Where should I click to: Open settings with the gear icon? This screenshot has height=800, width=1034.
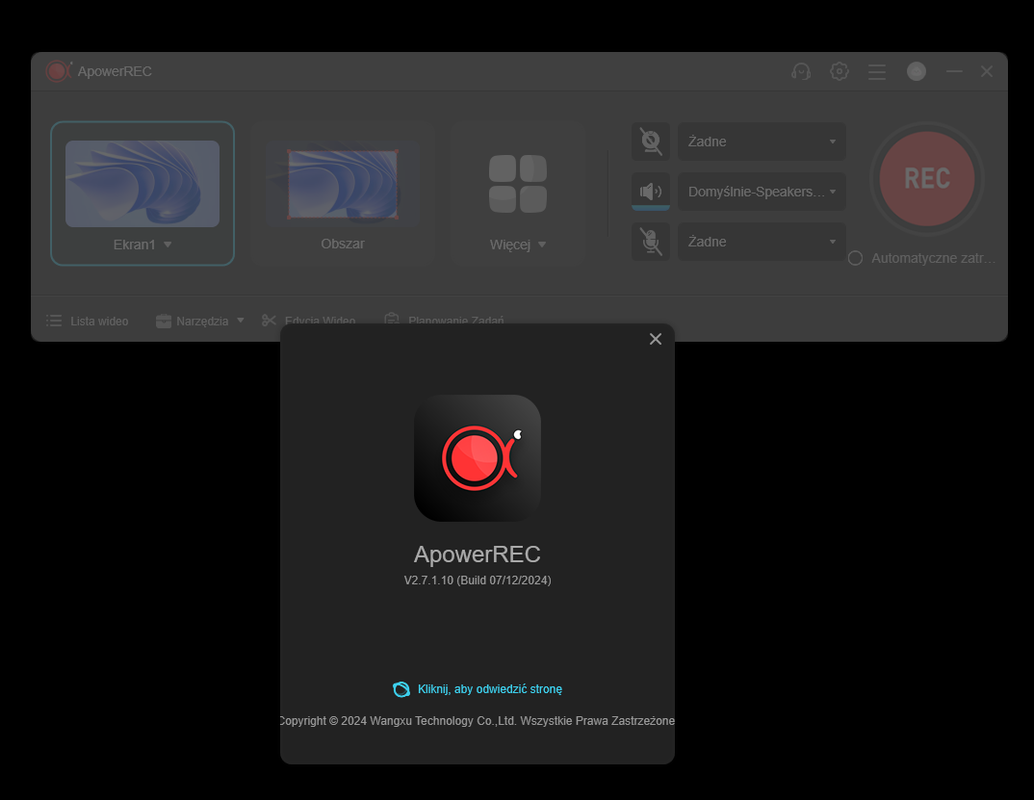tap(839, 71)
